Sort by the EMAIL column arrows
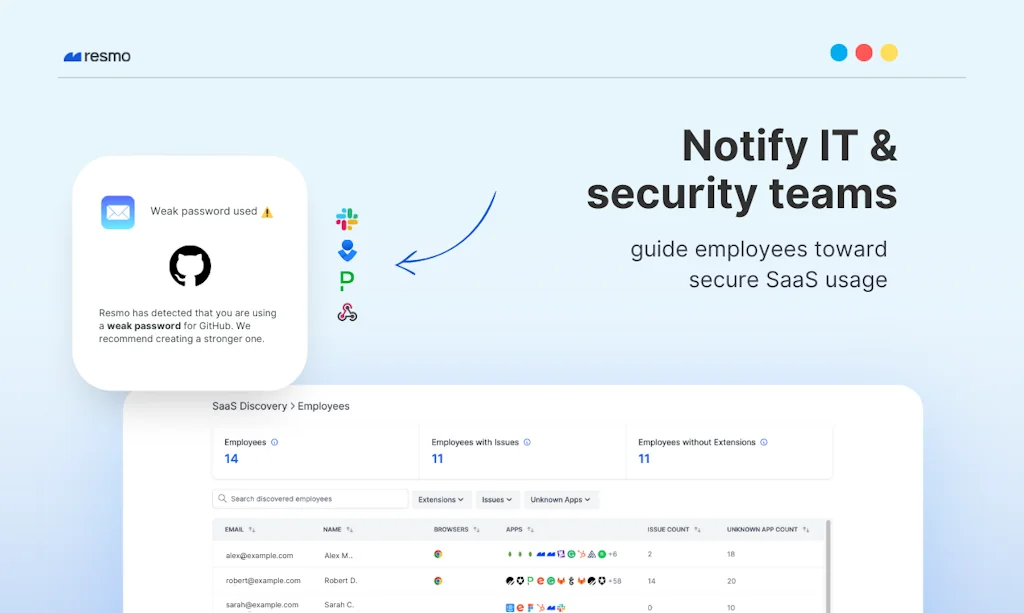 pos(252,529)
